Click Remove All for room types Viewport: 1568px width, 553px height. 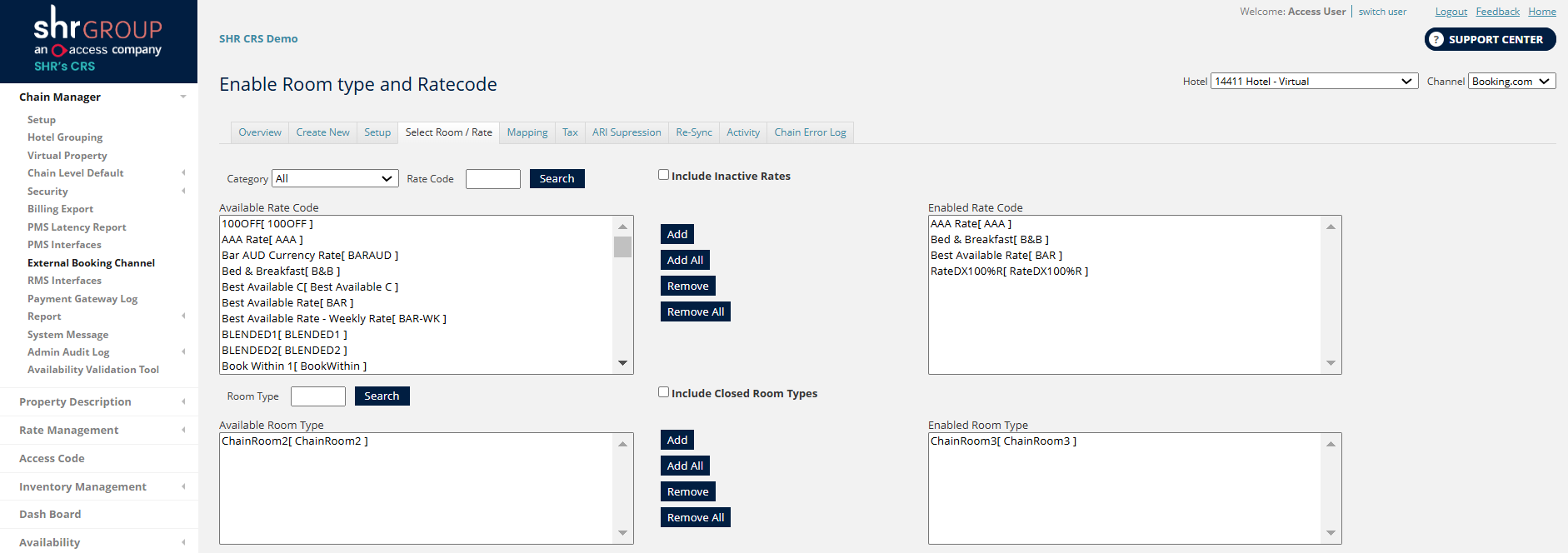696,517
